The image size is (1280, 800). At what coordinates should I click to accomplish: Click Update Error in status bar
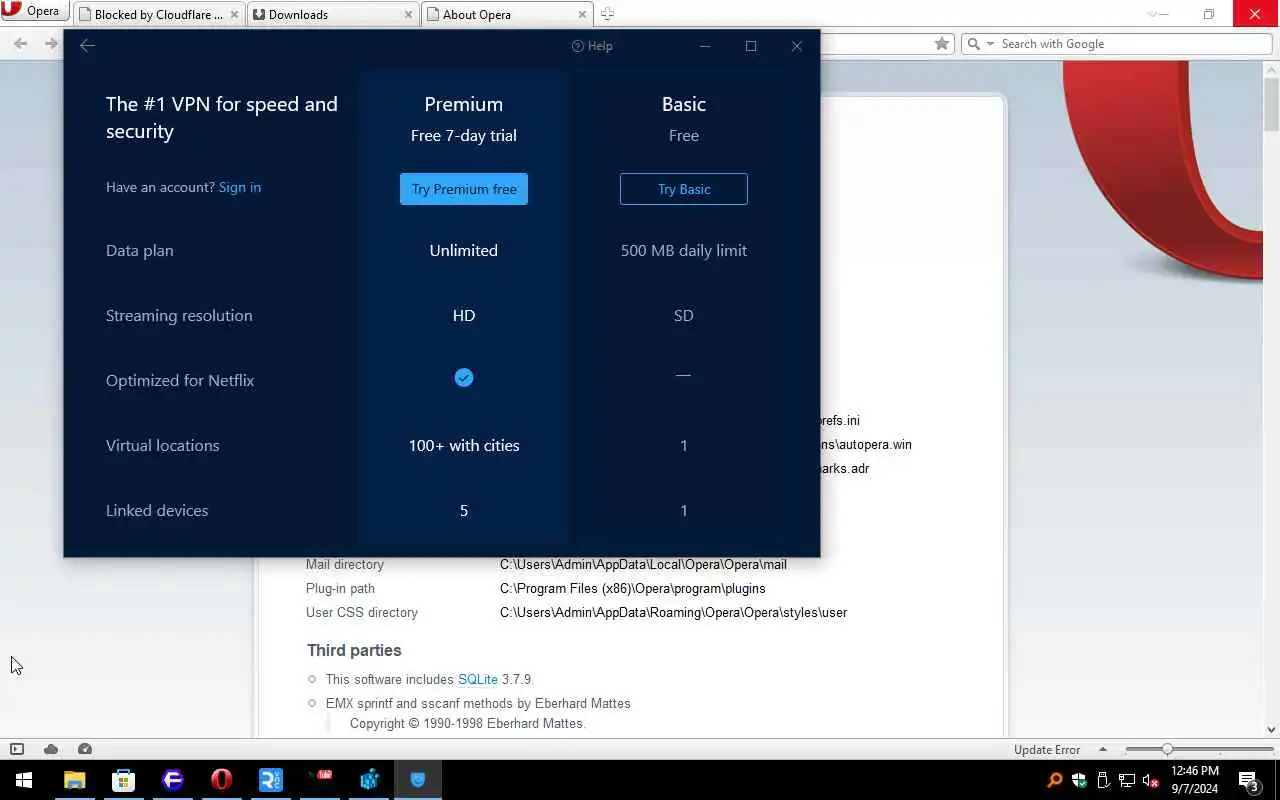1047,750
